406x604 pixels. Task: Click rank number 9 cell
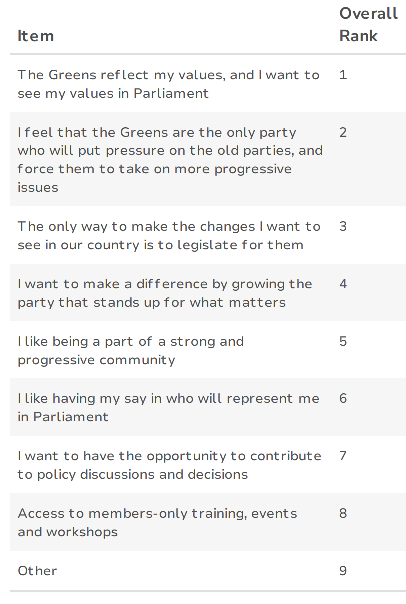tap(343, 570)
